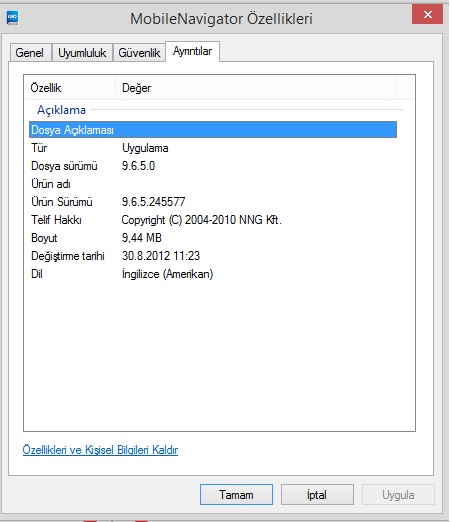Select the Telif Hakkı row

(213, 220)
